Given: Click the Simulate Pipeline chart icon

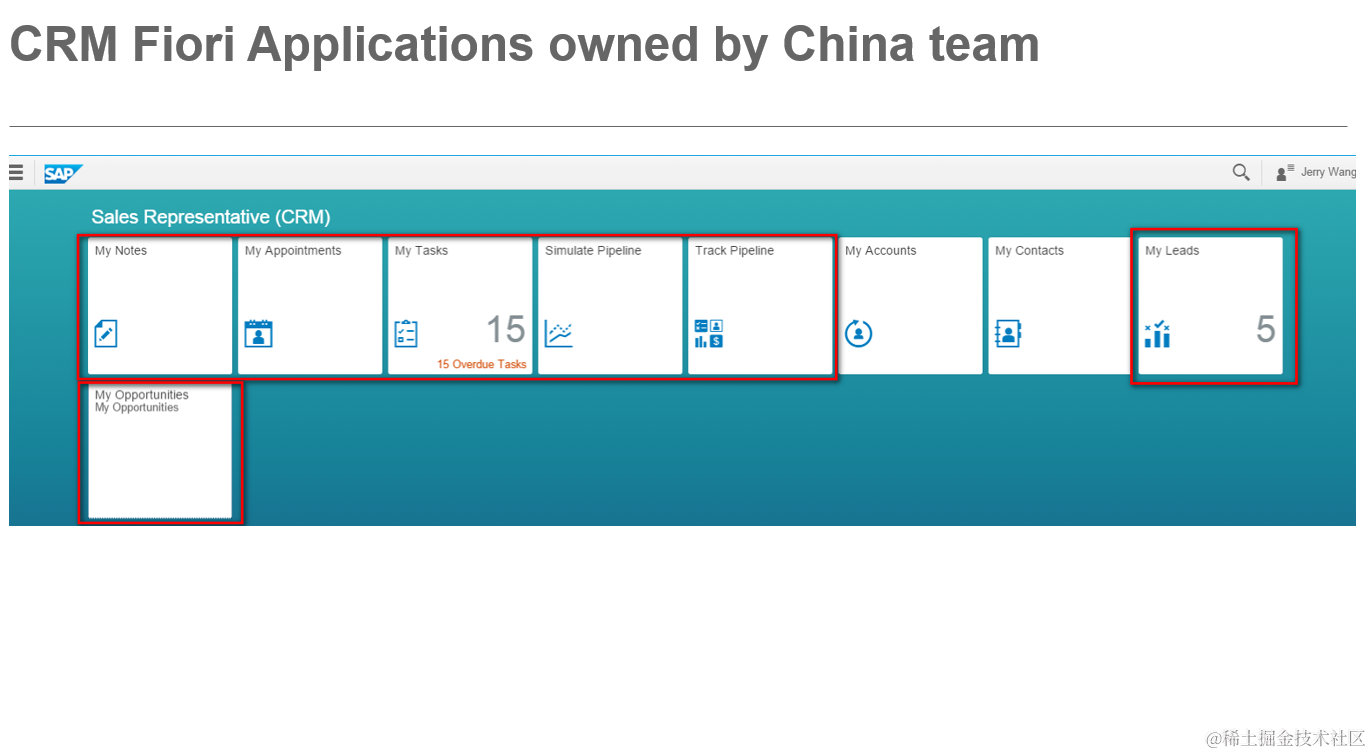Looking at the screenshot, I should (x=559, y=333).
